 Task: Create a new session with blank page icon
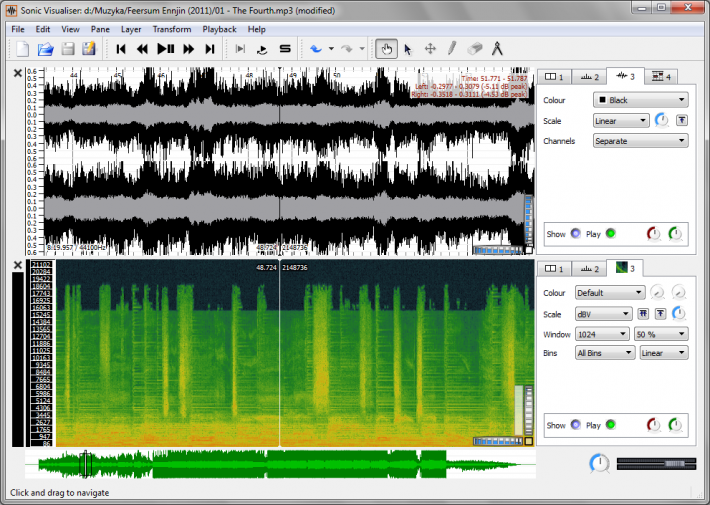pyautogui.click(x=23, y=49)
